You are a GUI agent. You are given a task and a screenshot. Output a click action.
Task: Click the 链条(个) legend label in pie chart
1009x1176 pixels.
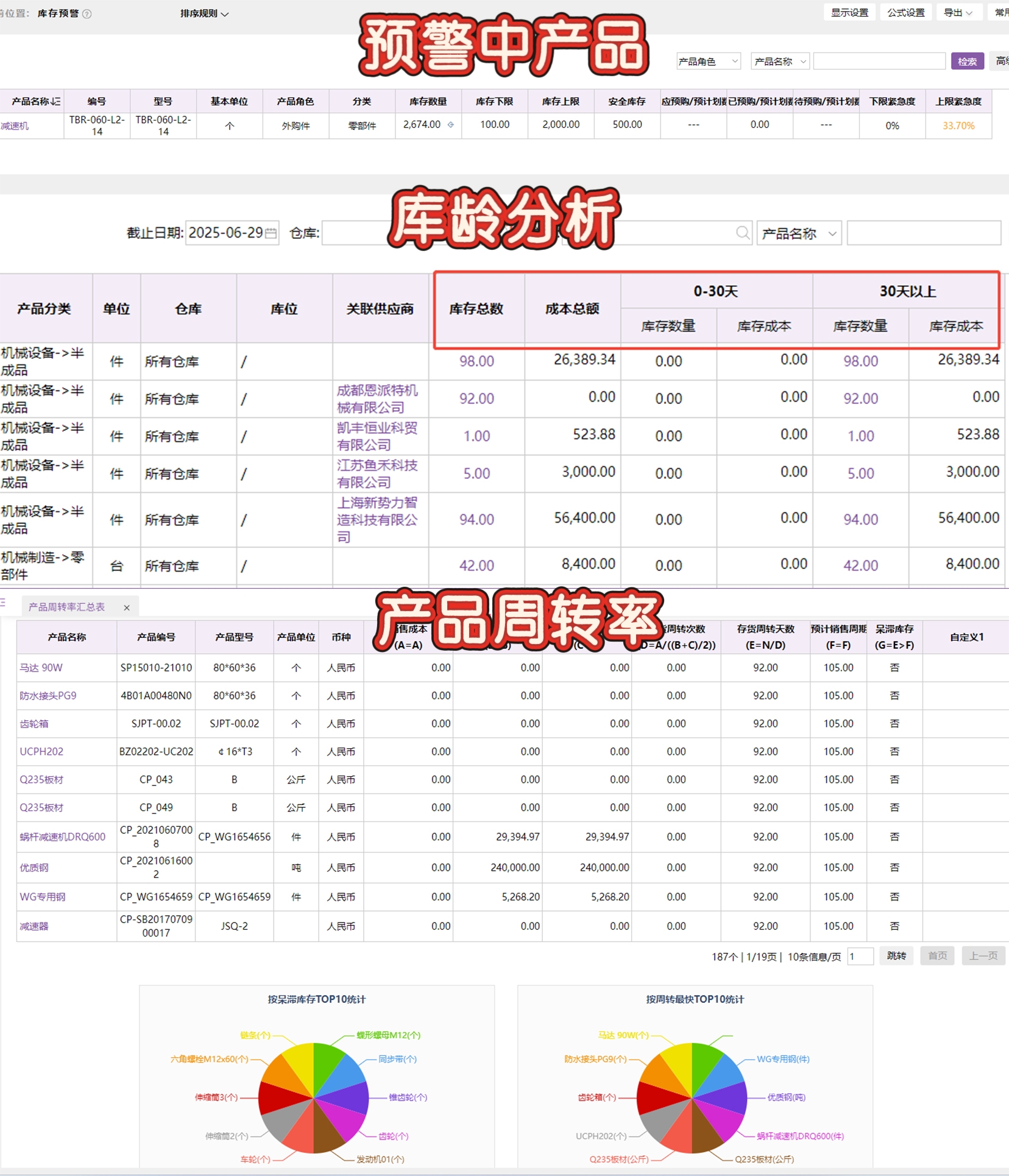255,1035
